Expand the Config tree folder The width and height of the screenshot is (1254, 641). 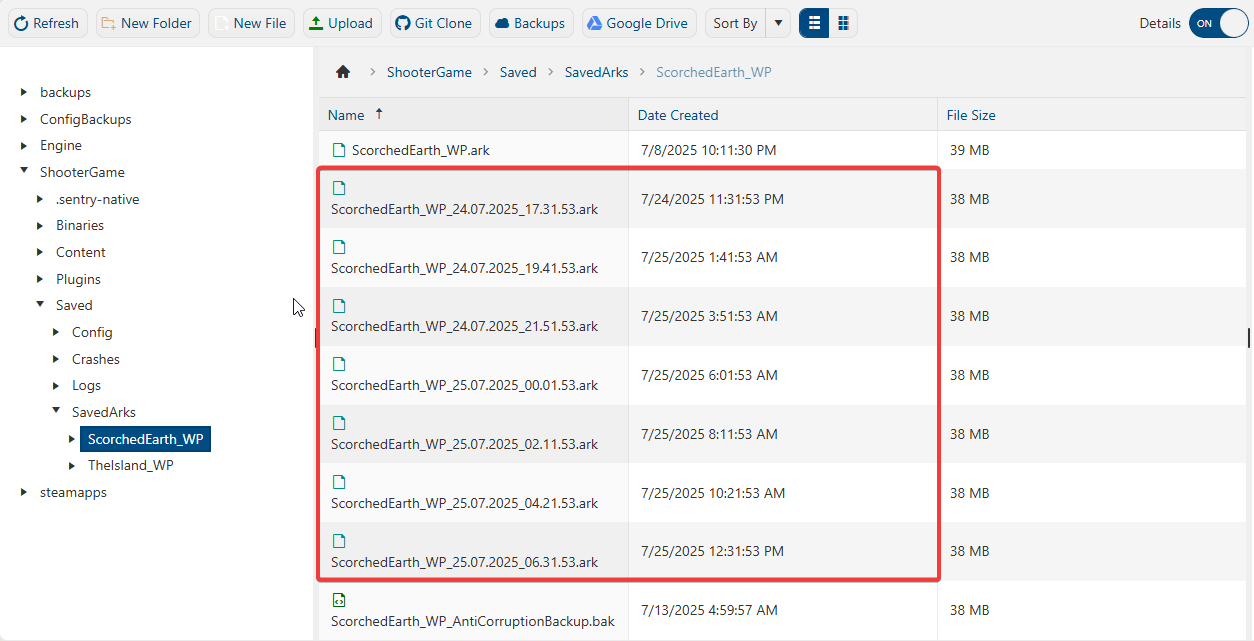pos(56,332)
